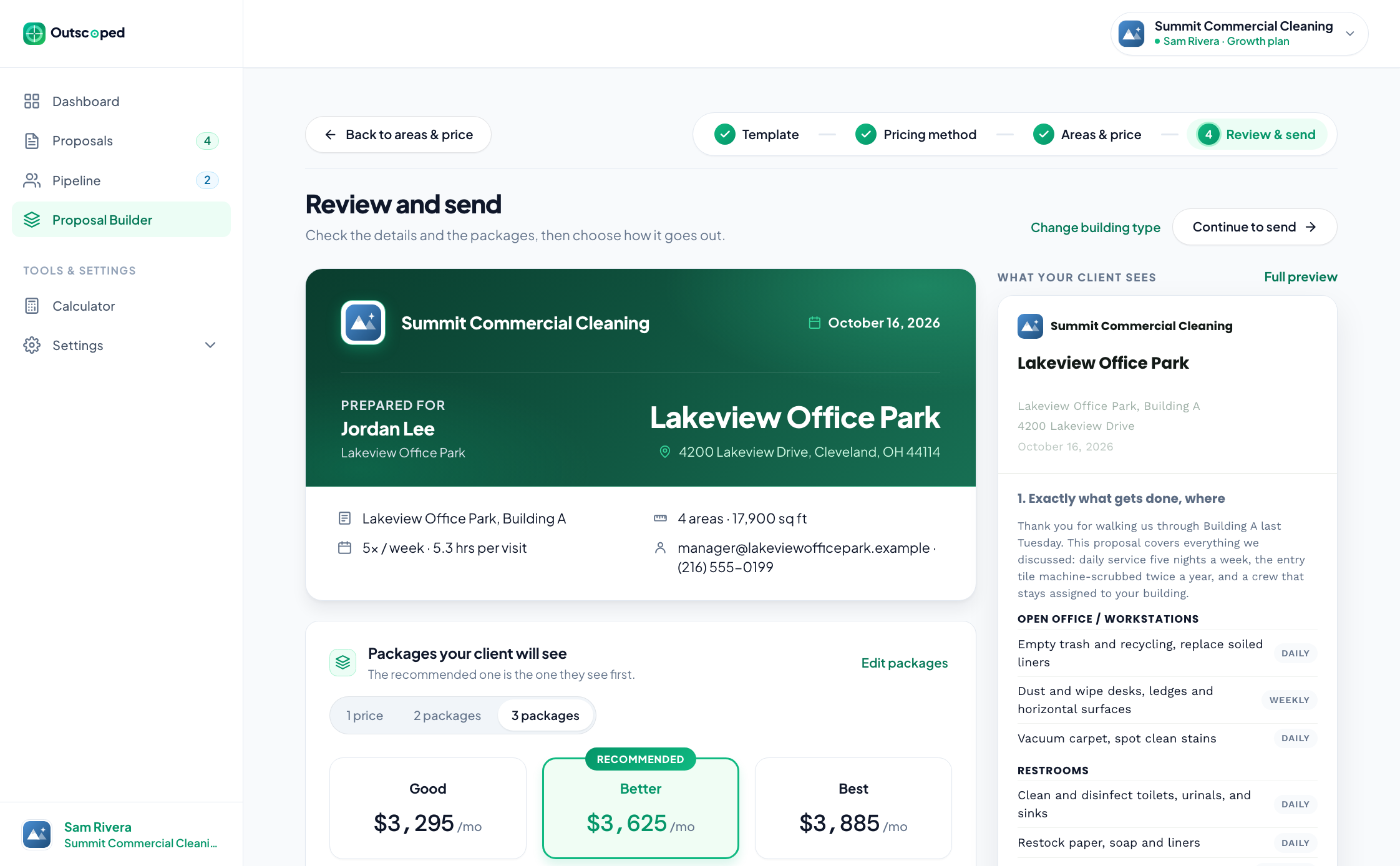
Task: Go to Review & send step
Action: point(1257,134)
